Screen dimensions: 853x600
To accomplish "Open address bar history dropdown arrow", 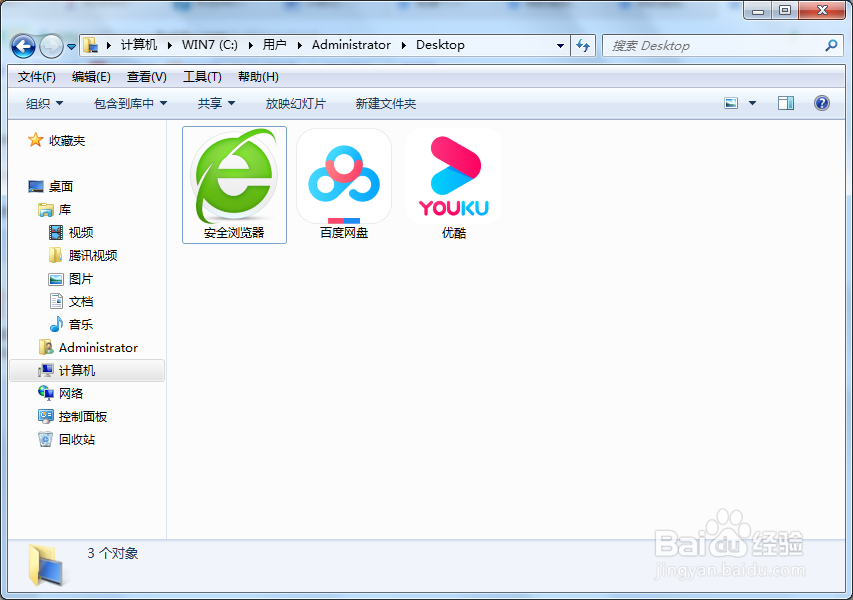I will (560, 46).
